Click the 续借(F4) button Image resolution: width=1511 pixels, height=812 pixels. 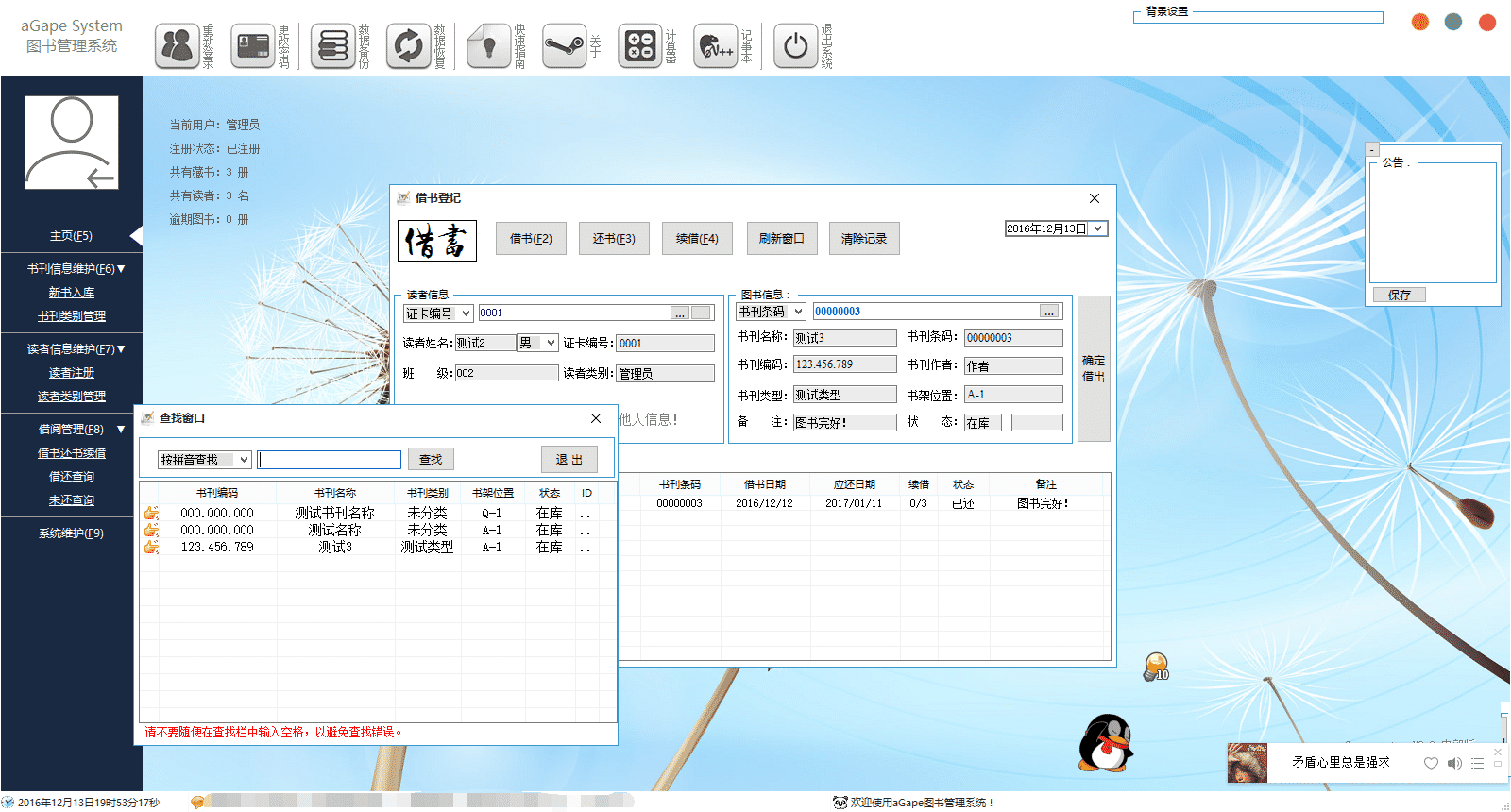tap(697, 239)
